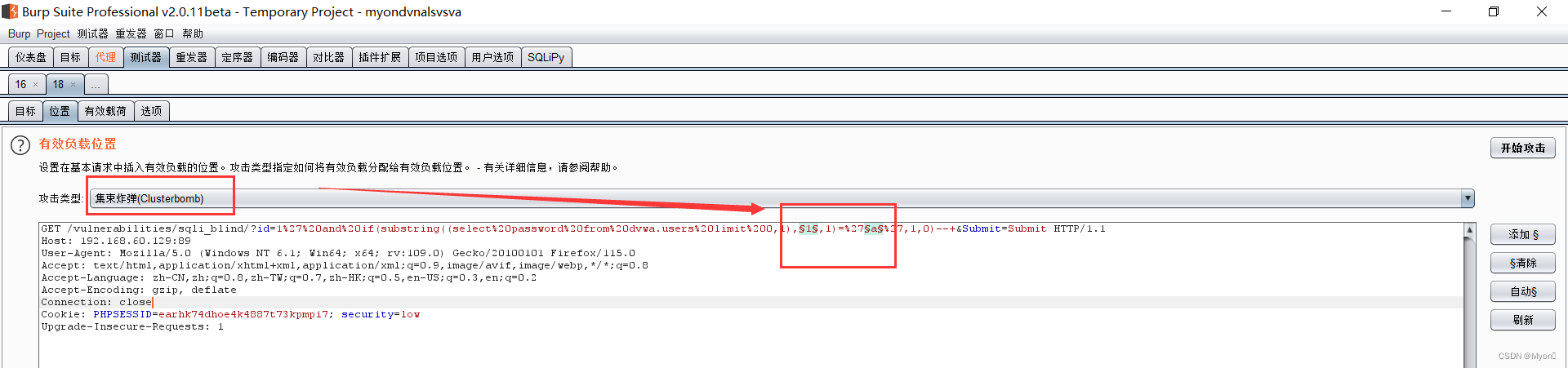Image resolution: width=1568 pixels, height=368 pixels.
Task: Click the Cookie PHPSESSID line
Action: pos(230,314)
